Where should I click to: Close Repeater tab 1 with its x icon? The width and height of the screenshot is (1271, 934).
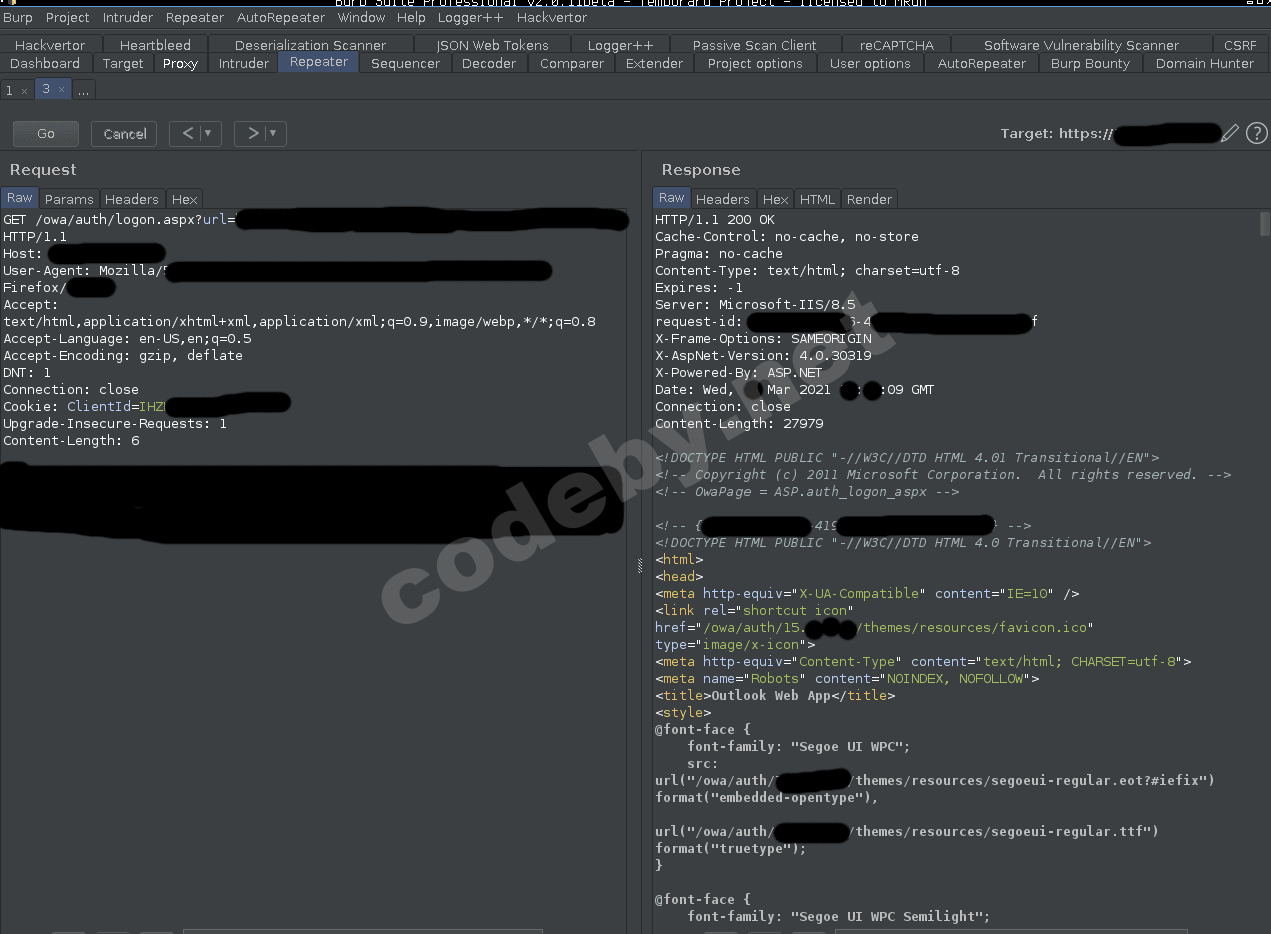click(x=25, y=89)
